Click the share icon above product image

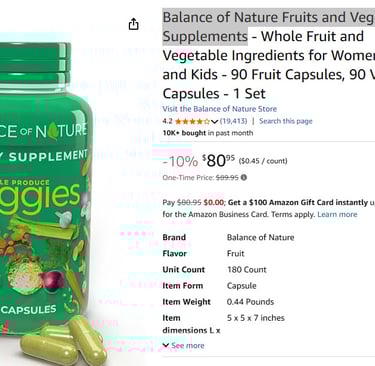pyautogui.click(x=134, y=24)
